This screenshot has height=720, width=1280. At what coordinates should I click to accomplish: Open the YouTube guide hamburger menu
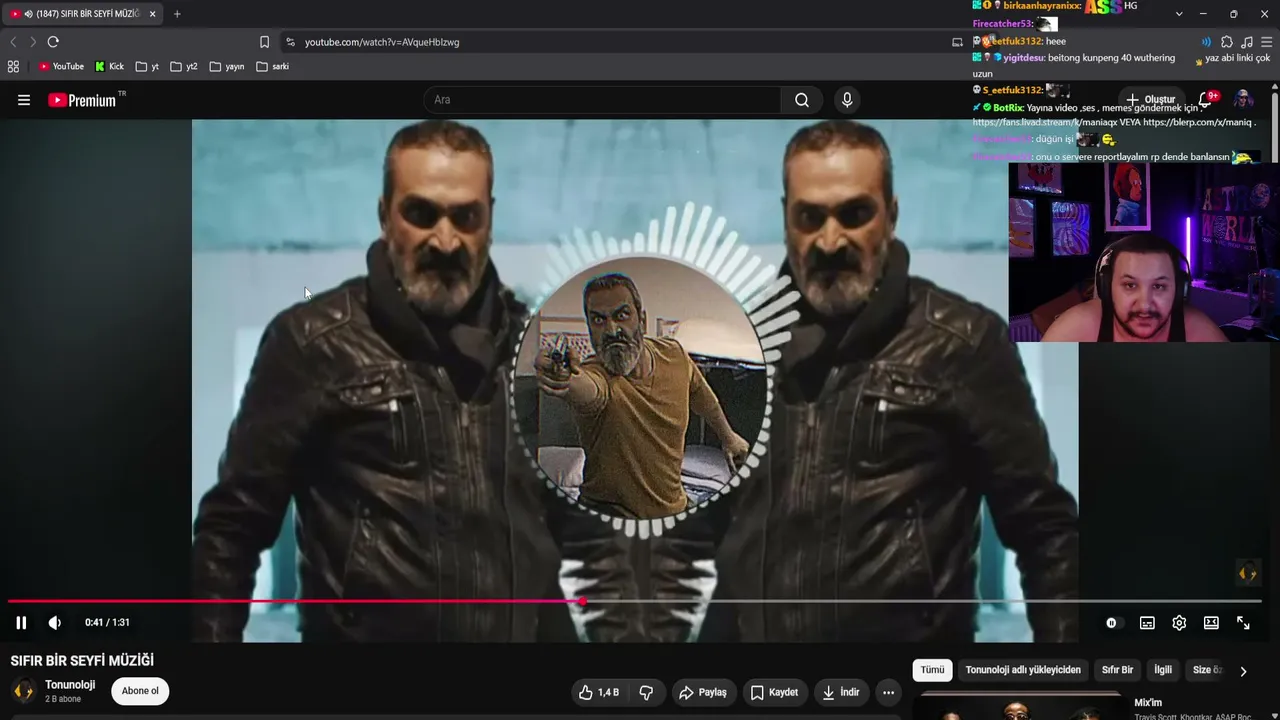[x=24, y=100]
